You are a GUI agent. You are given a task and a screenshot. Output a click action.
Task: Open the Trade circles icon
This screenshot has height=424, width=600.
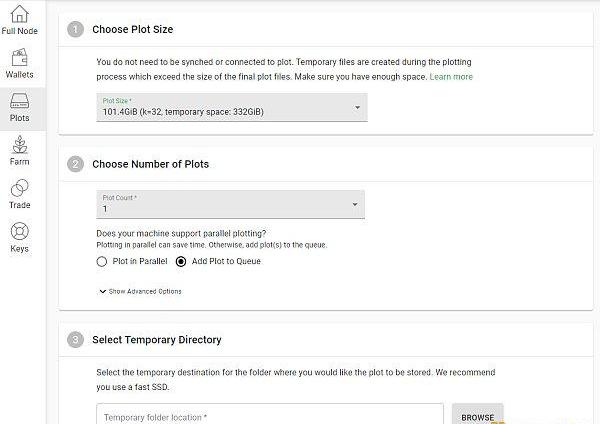20,188
